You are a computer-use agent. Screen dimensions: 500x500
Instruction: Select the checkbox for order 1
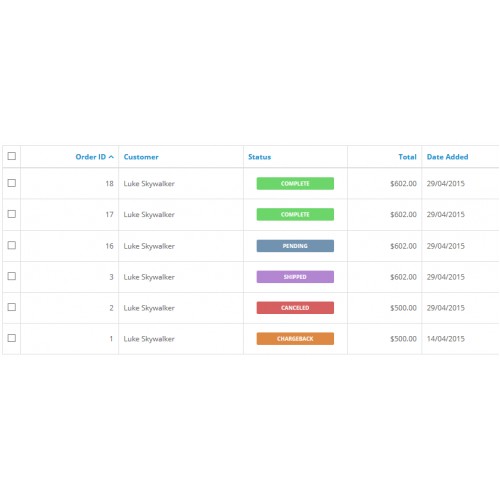coord(12,338)
